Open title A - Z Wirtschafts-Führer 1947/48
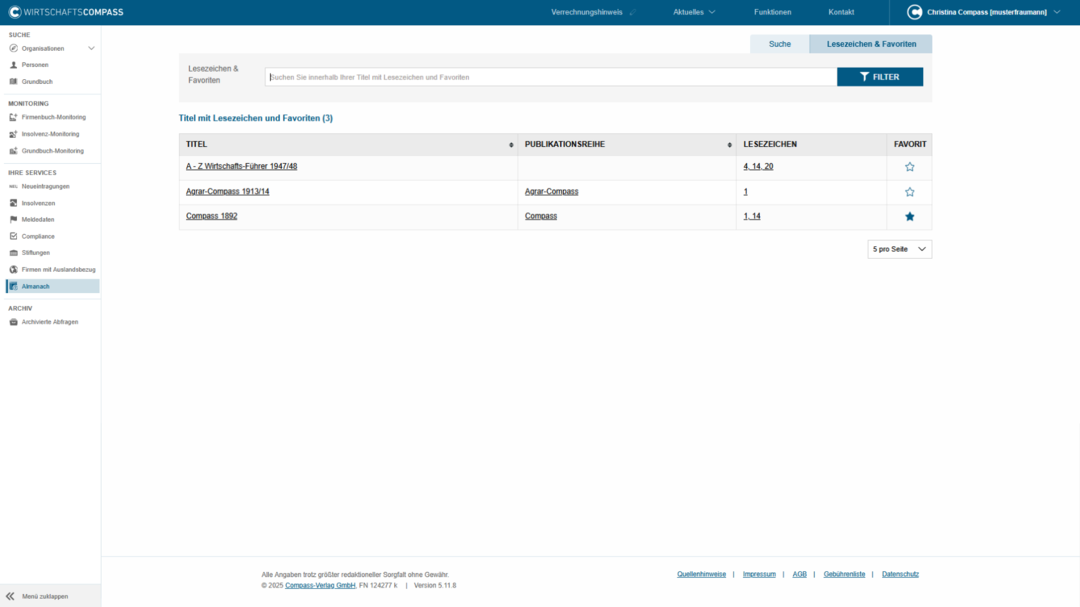The height and width of the screenshot is (607, 1080). point(241,166)
